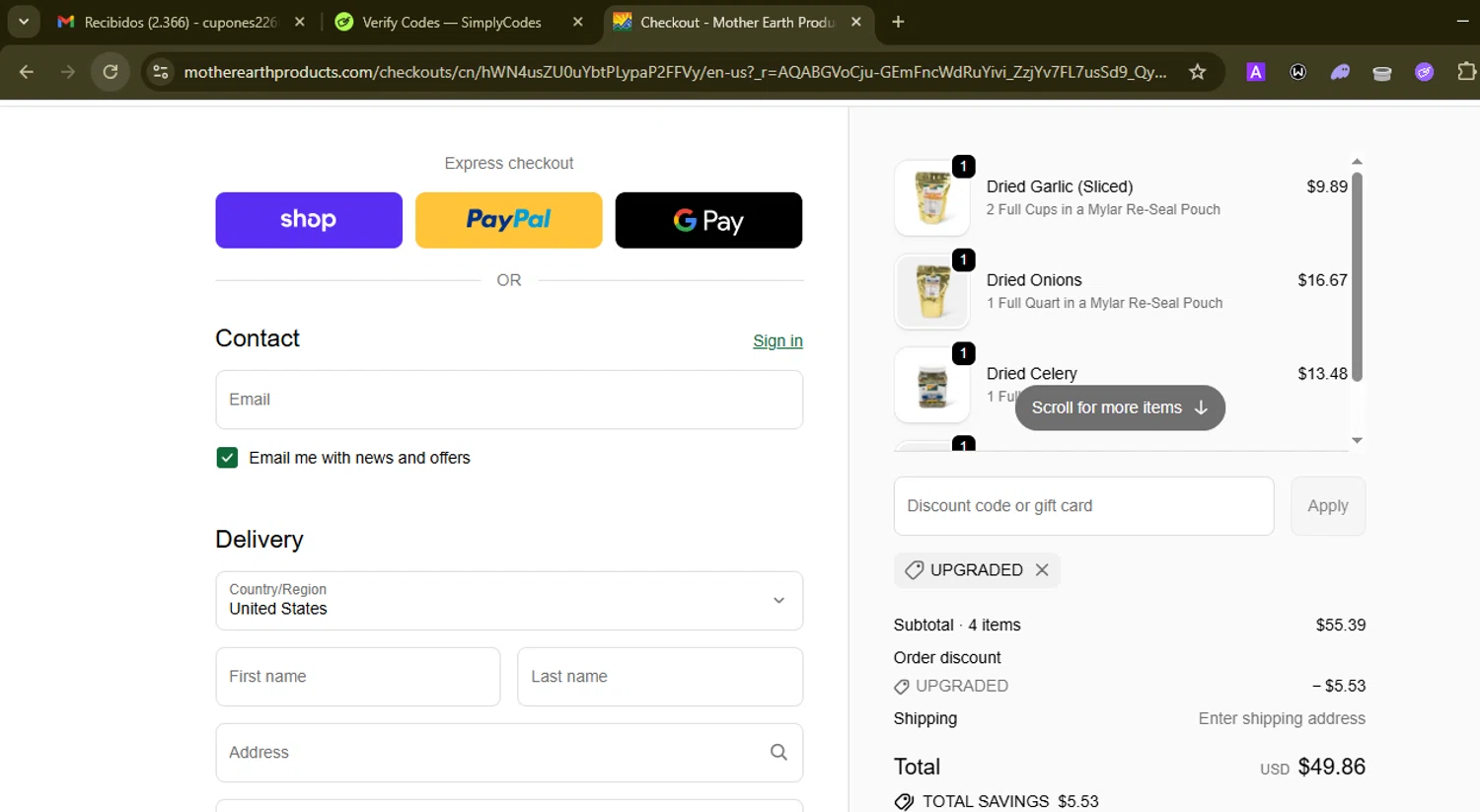Screen dimensions: 1480x812
Task: Close the Gmail Recibidos tab
Action: point(300,22)
